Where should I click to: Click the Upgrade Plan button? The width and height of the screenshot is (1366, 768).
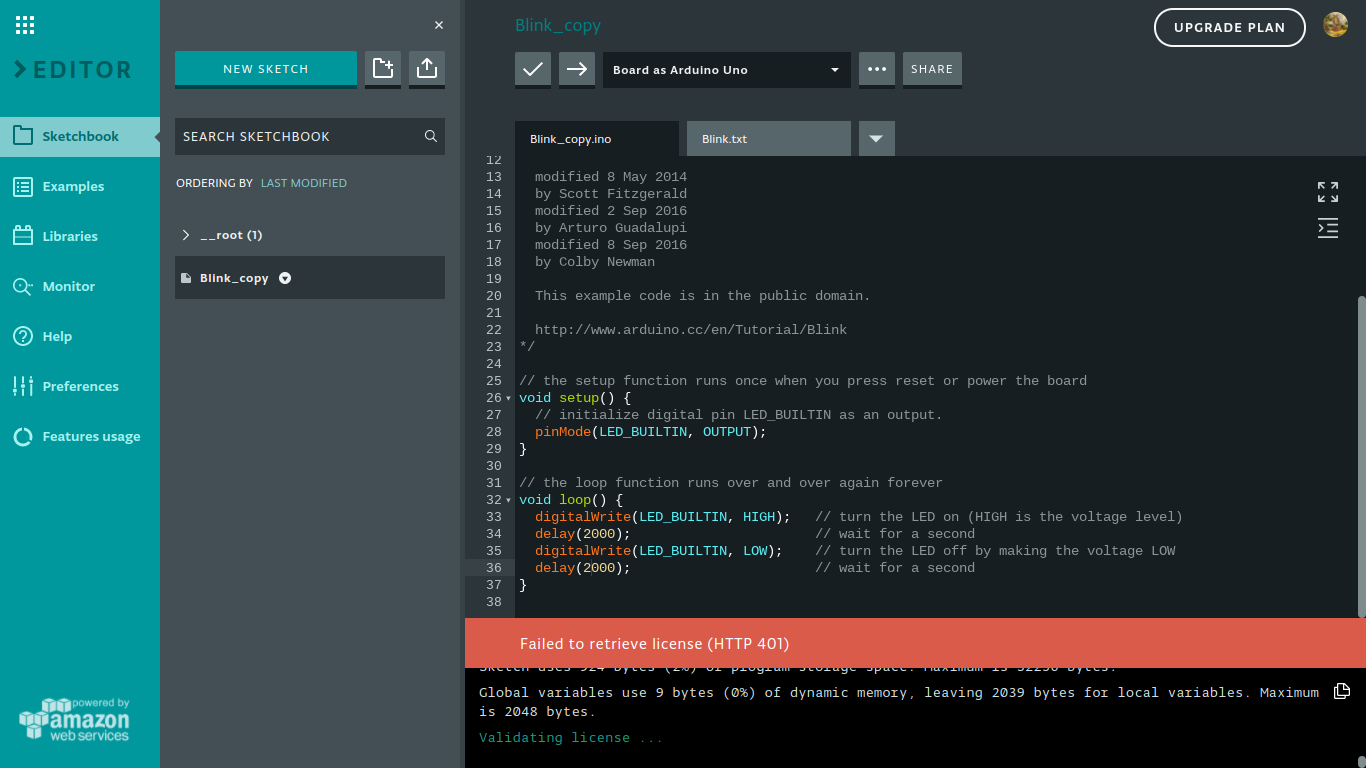click(x=1230, y=27)
